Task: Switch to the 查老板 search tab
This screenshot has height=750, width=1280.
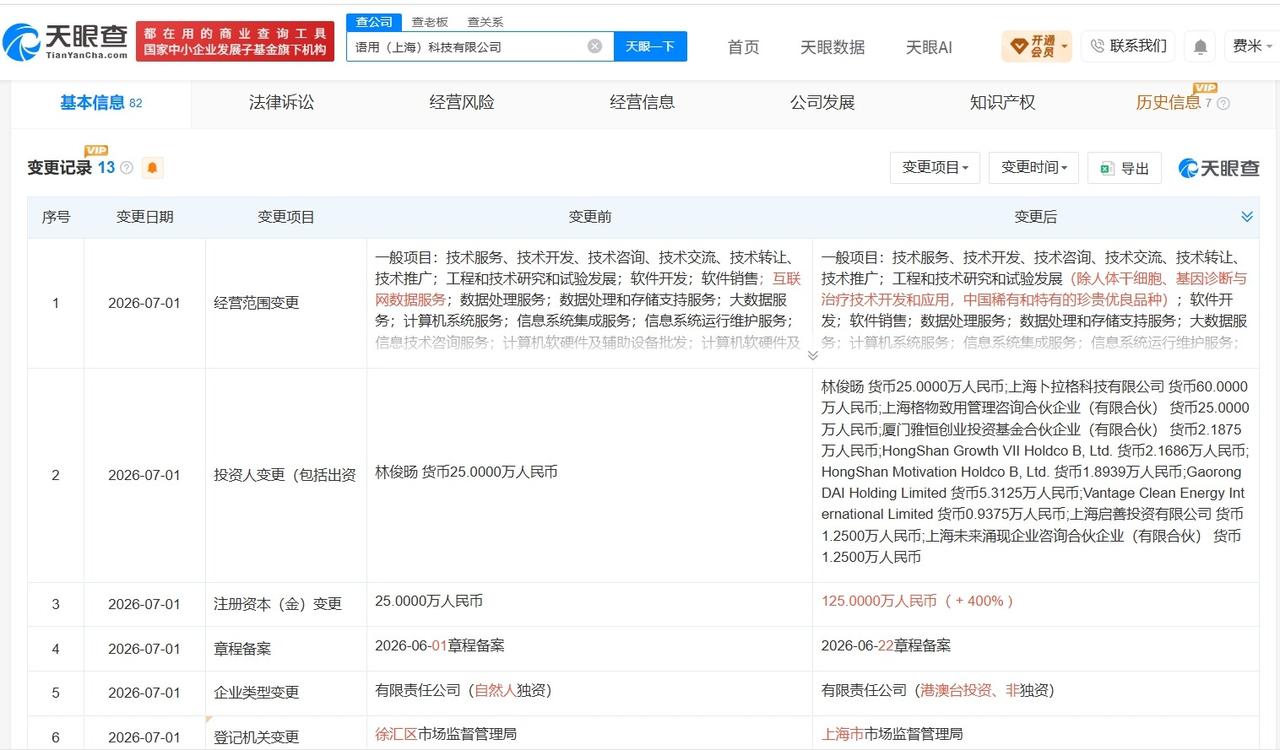Action: tap(430, 22)
